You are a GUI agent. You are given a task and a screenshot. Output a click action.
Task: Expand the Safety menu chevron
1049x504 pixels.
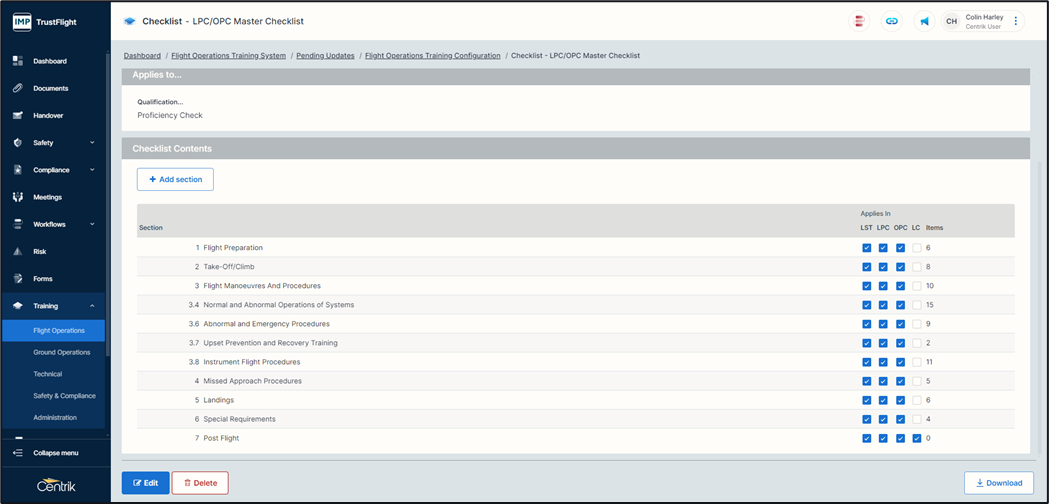[92, 143]
